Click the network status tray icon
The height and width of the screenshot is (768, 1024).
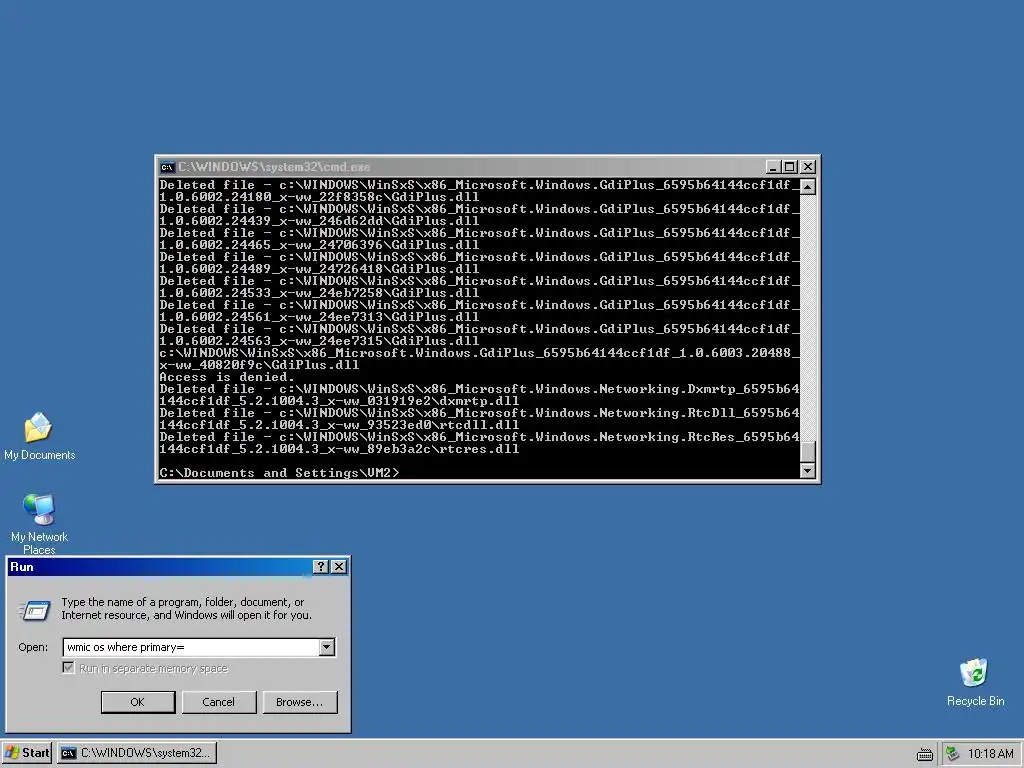[x=953, y=754]
